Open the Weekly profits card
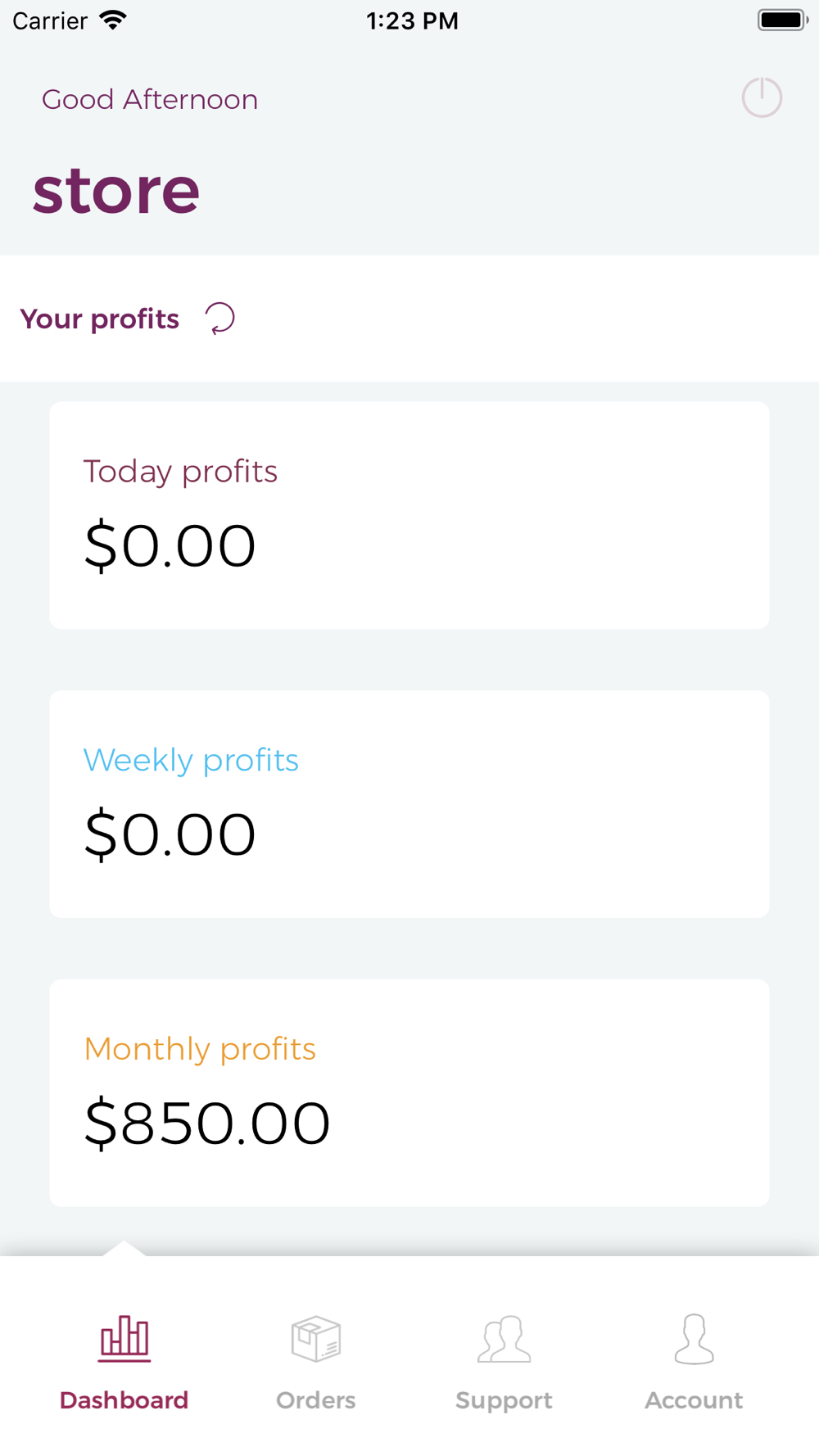Image resolution: width=819 pixels, height=1456 pixels. 409,803
